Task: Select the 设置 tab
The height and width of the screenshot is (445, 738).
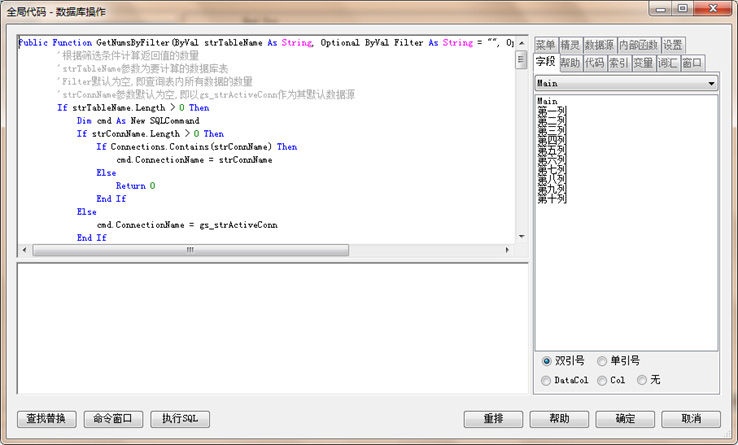Action: point(673,45)
